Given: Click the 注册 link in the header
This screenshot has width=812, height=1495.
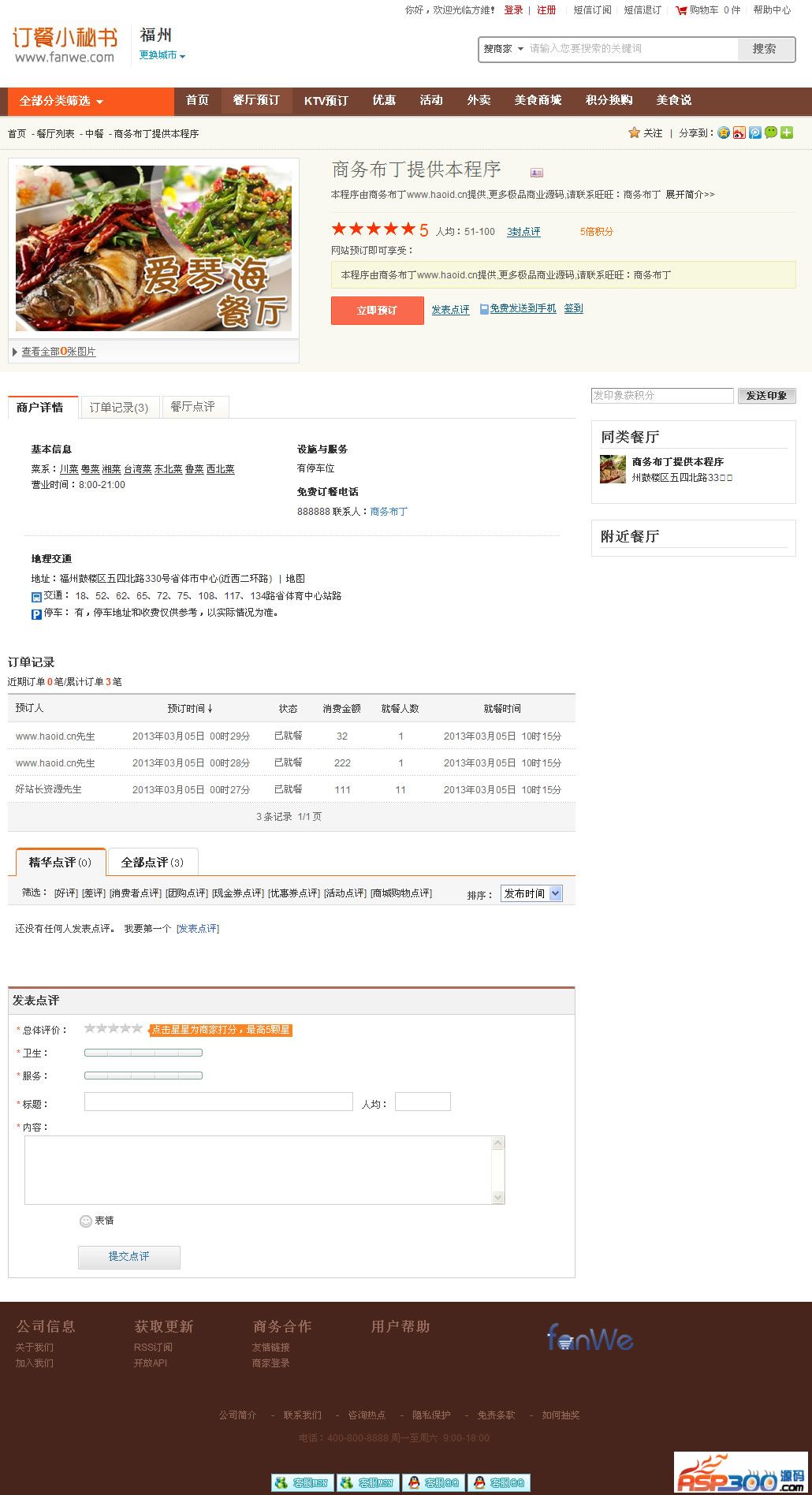Looking at the screenshot, I should [x=546, y=10].
